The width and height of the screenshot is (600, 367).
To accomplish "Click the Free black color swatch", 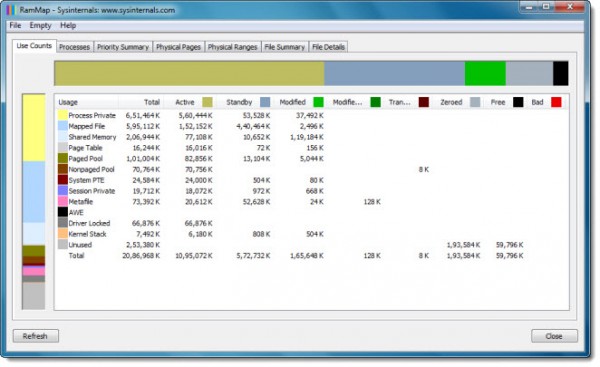I will click(x=518, y=102).
